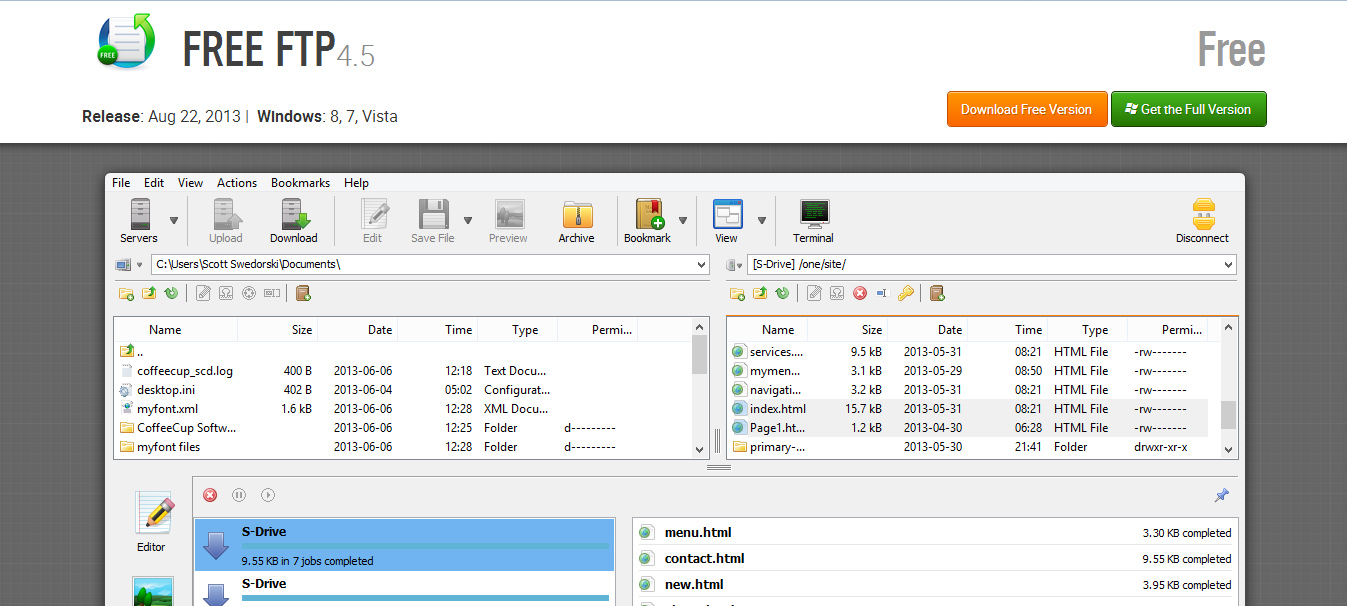Create new folder in local pane
Screen dimensions: 1347x606
tap(126, 294)
